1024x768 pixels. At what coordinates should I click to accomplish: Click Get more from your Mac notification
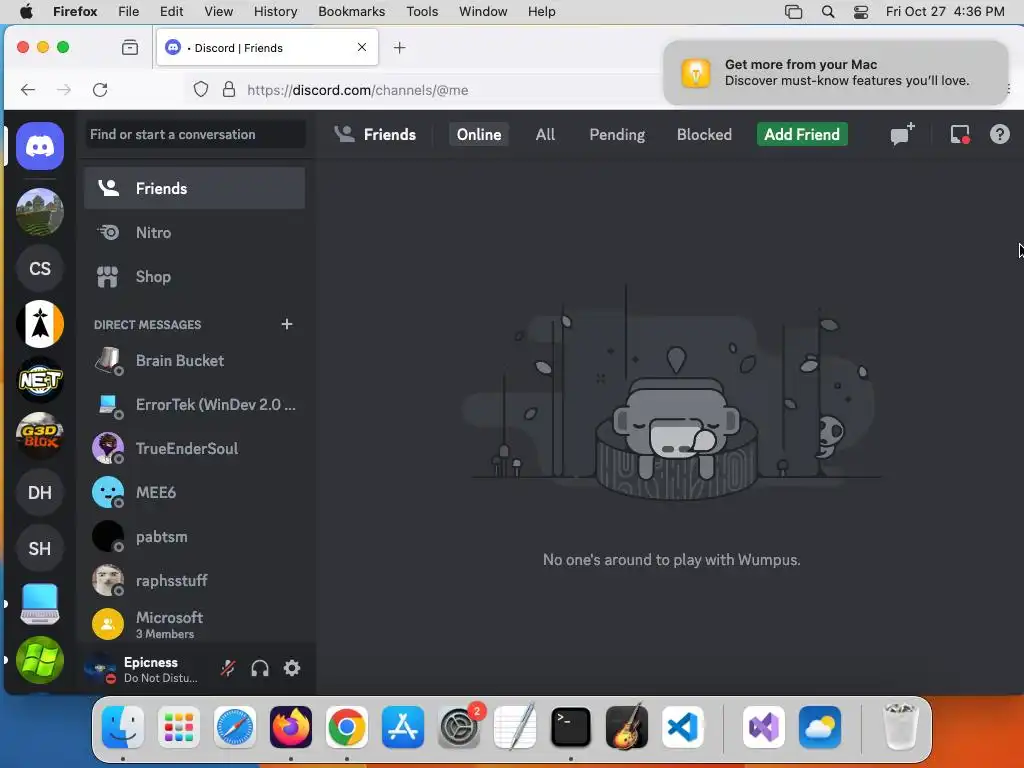point(835,72)
